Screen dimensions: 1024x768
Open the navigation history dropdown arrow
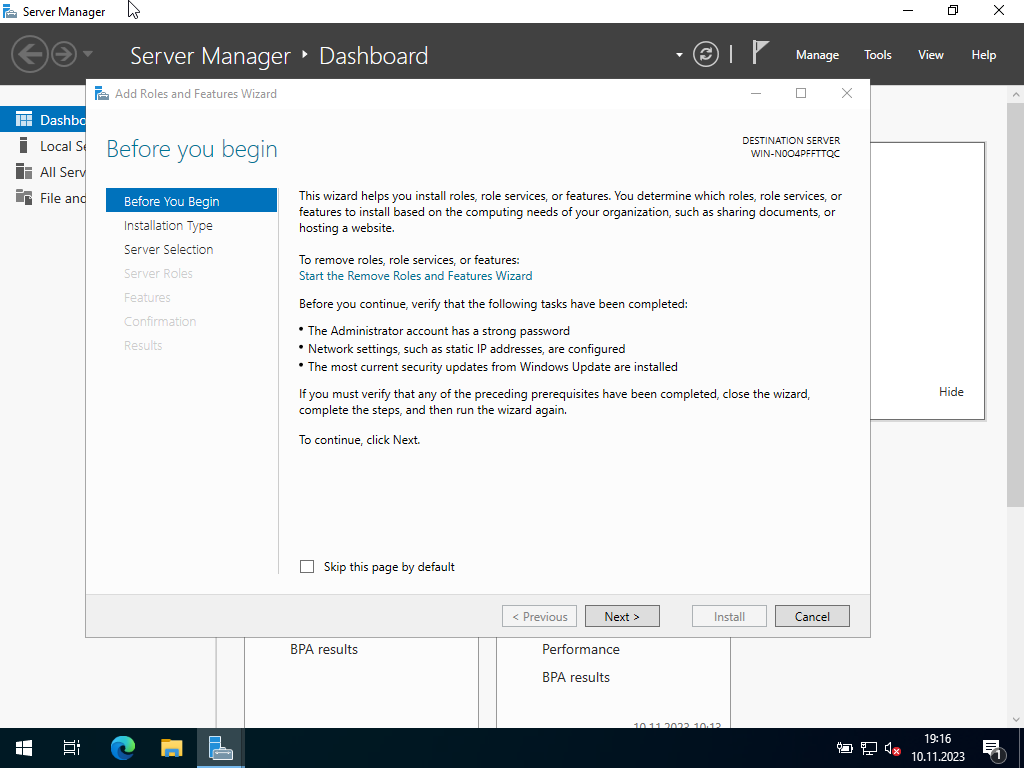[x=88, y=54]
